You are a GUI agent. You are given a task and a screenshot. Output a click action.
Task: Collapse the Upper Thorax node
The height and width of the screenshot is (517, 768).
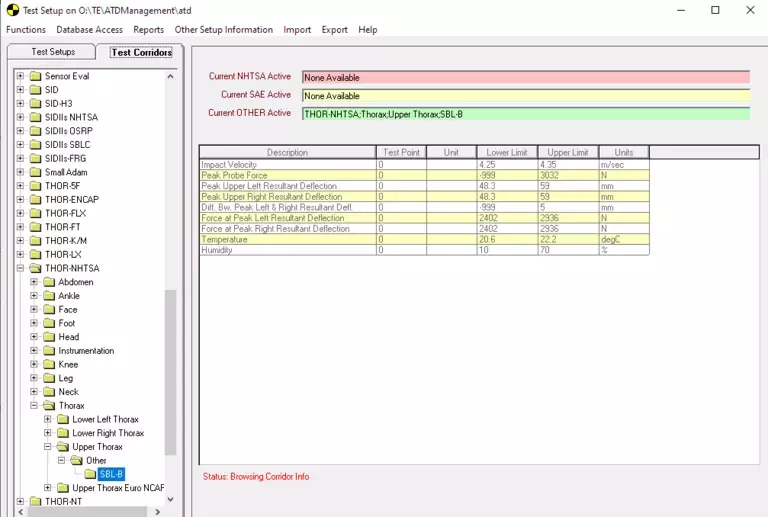point(48,447)
